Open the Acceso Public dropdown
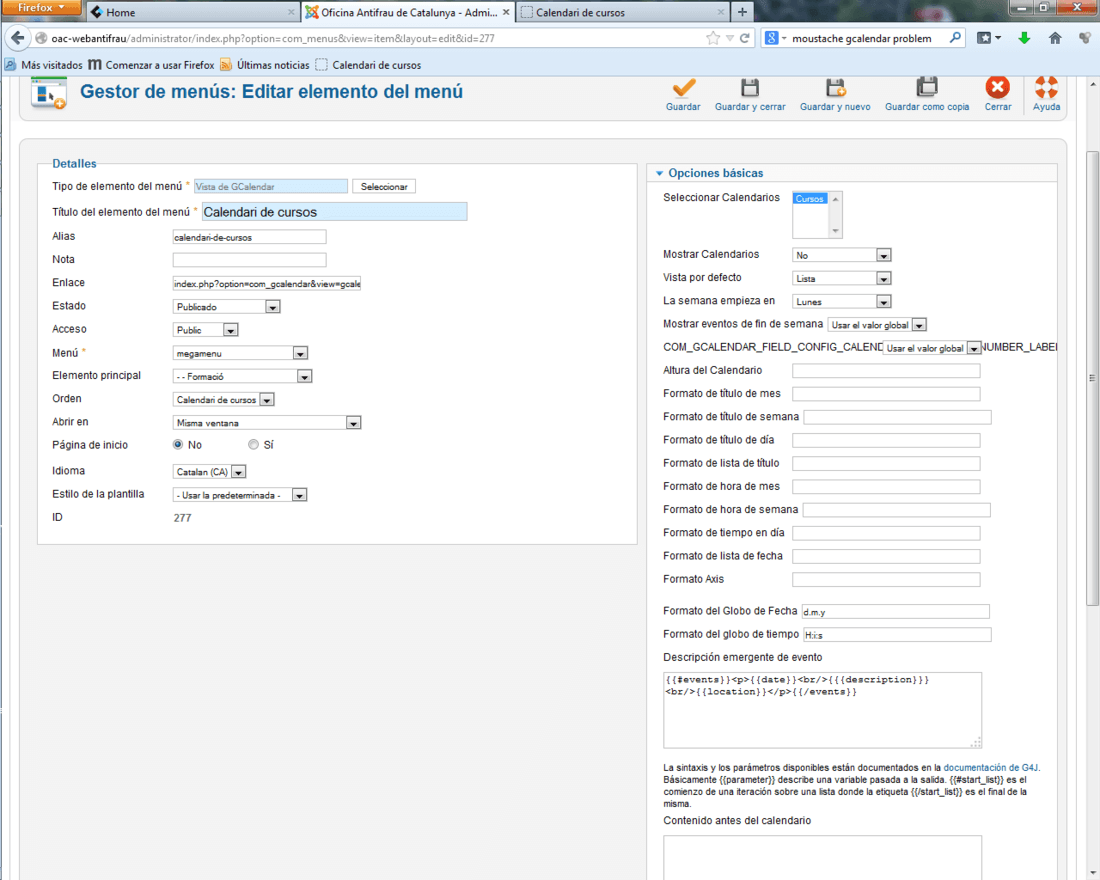Image resolution: width=1100 pixels, height=880 pixels. pyautogui.click(x=206, y=330)
